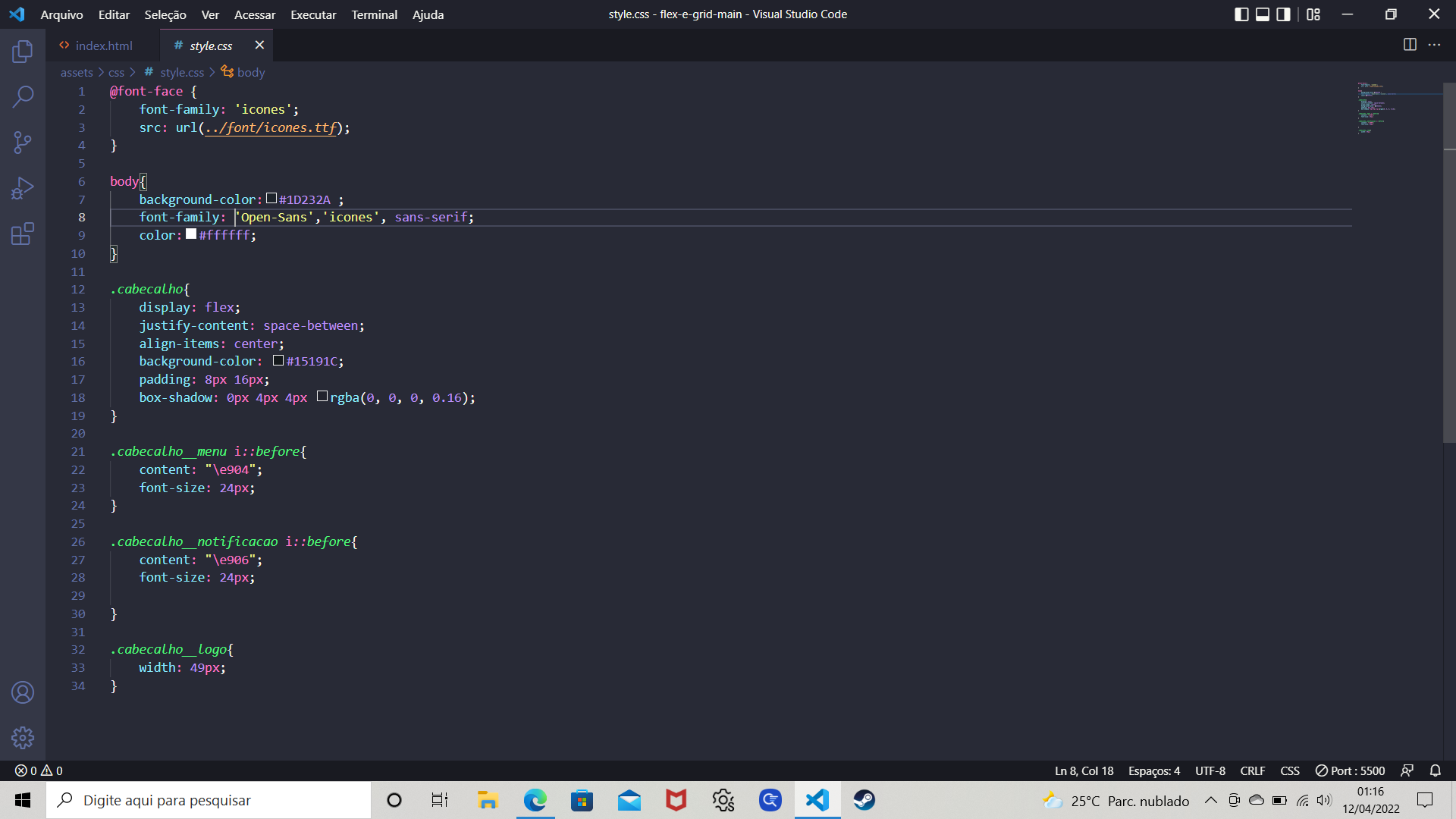The height and width of the screenshot is (819, 1456).
Task: Open the Executar menu
Action: coord(313,14)
